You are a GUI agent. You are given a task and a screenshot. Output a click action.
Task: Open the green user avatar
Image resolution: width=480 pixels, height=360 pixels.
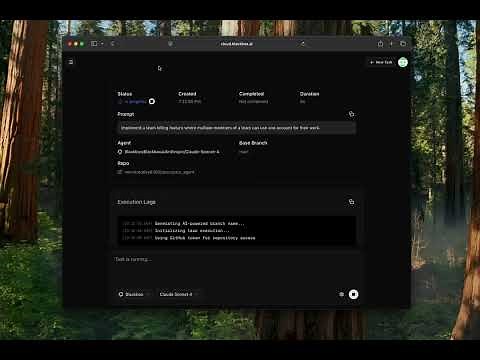pyautogui.click(x=403, y=62)
